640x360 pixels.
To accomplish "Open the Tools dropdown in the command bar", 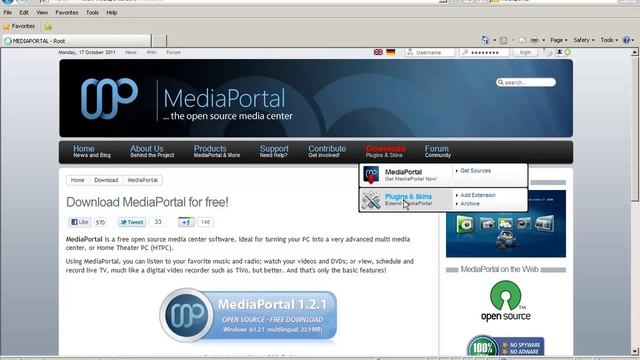I will pyautogui.click(x=609, y=40).
